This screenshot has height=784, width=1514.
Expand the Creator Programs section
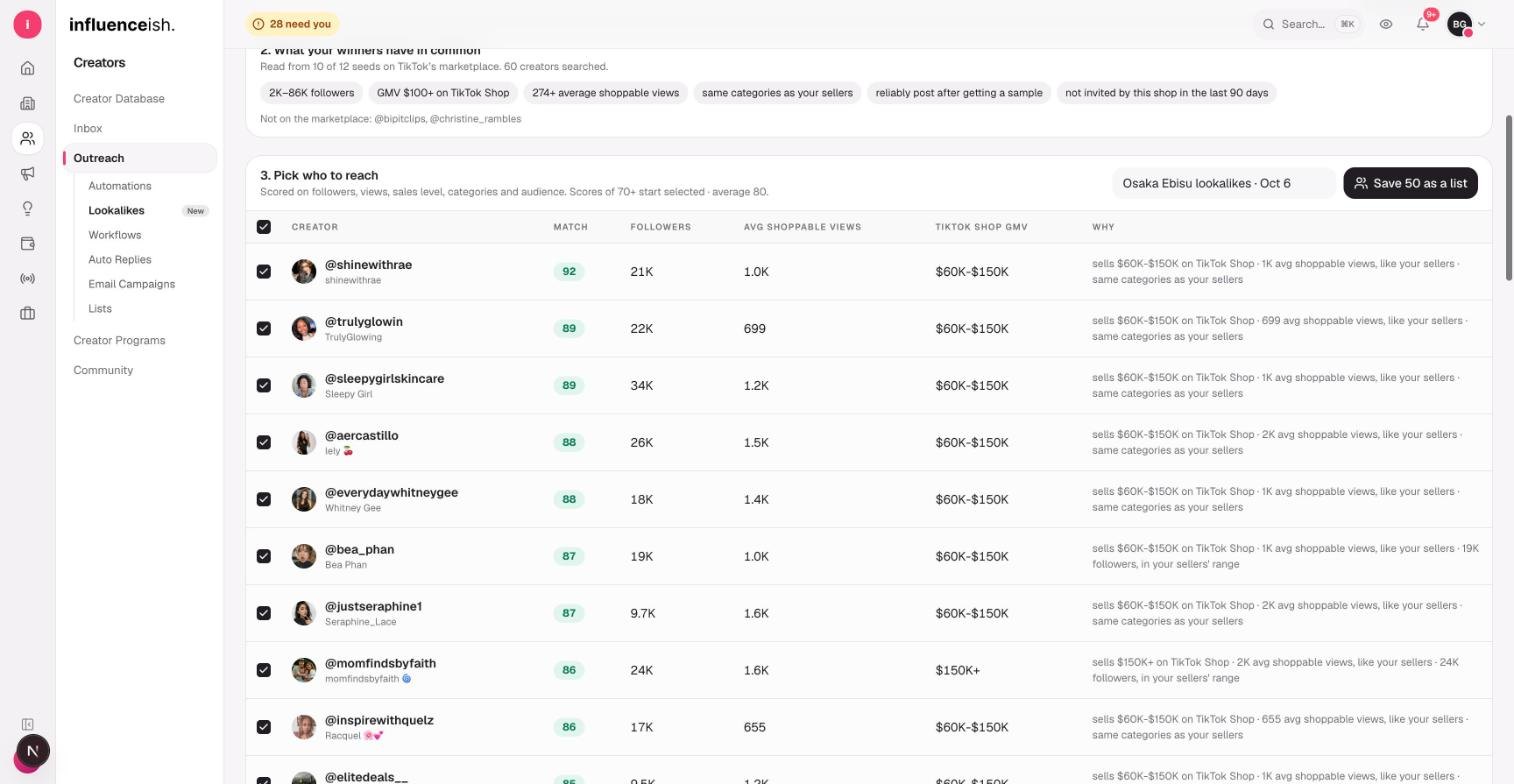click(x=119, y=340)
